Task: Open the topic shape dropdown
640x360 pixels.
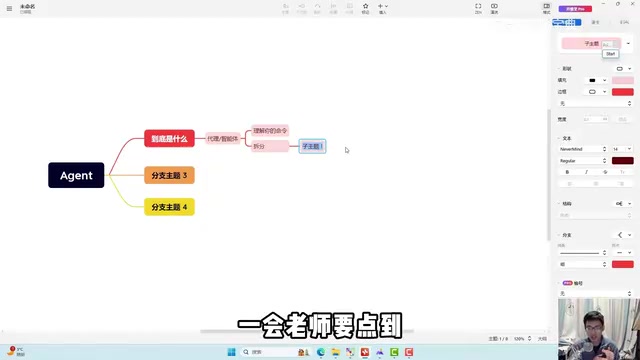Action: [x=624, y=69]
